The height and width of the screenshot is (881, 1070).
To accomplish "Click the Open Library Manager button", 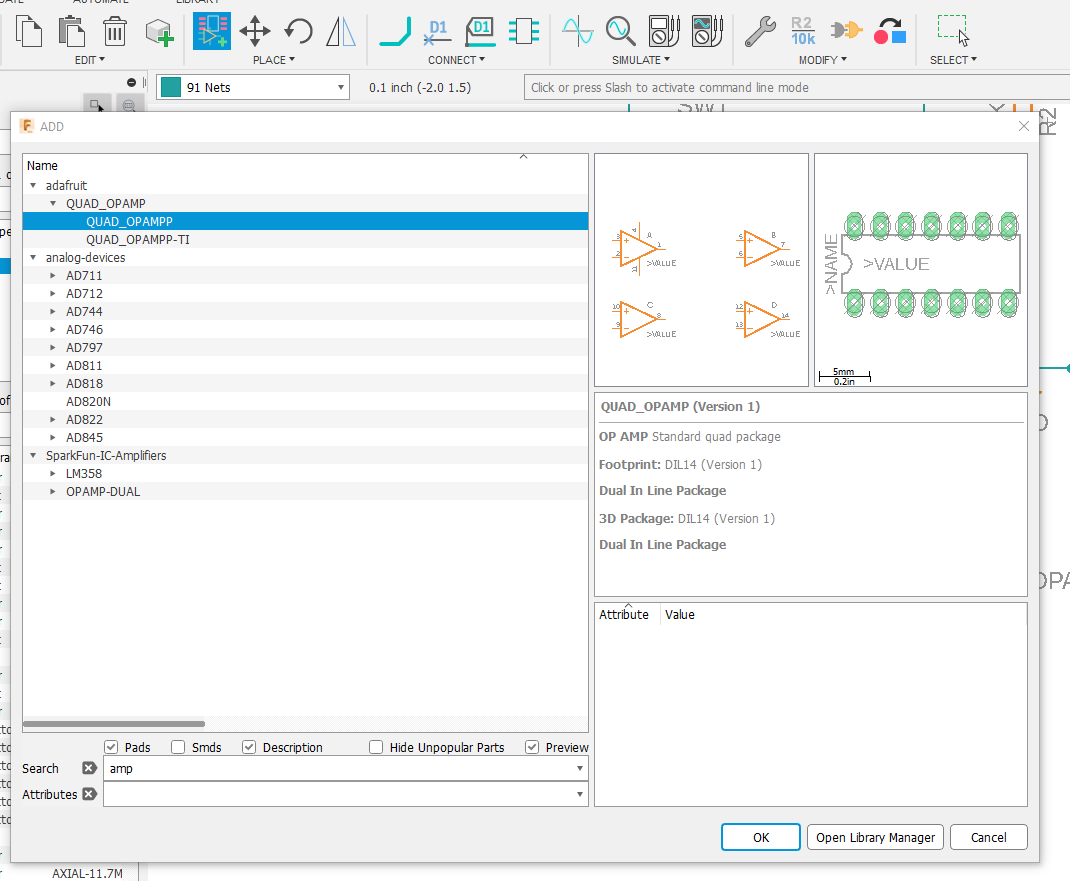I will [875, 837].
